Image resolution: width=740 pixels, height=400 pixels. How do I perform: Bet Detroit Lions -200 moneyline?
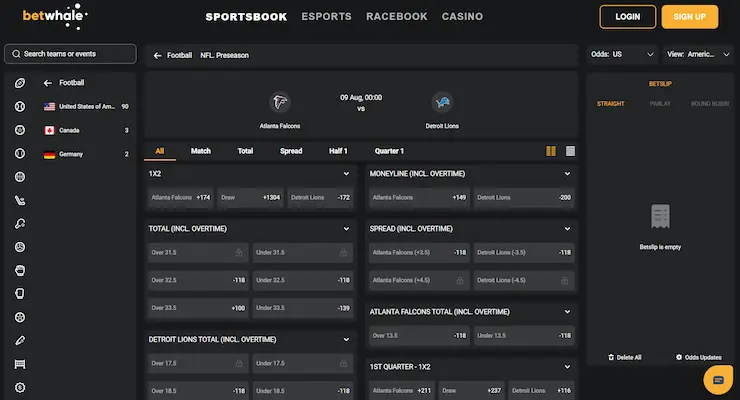[x=524, y=198]
